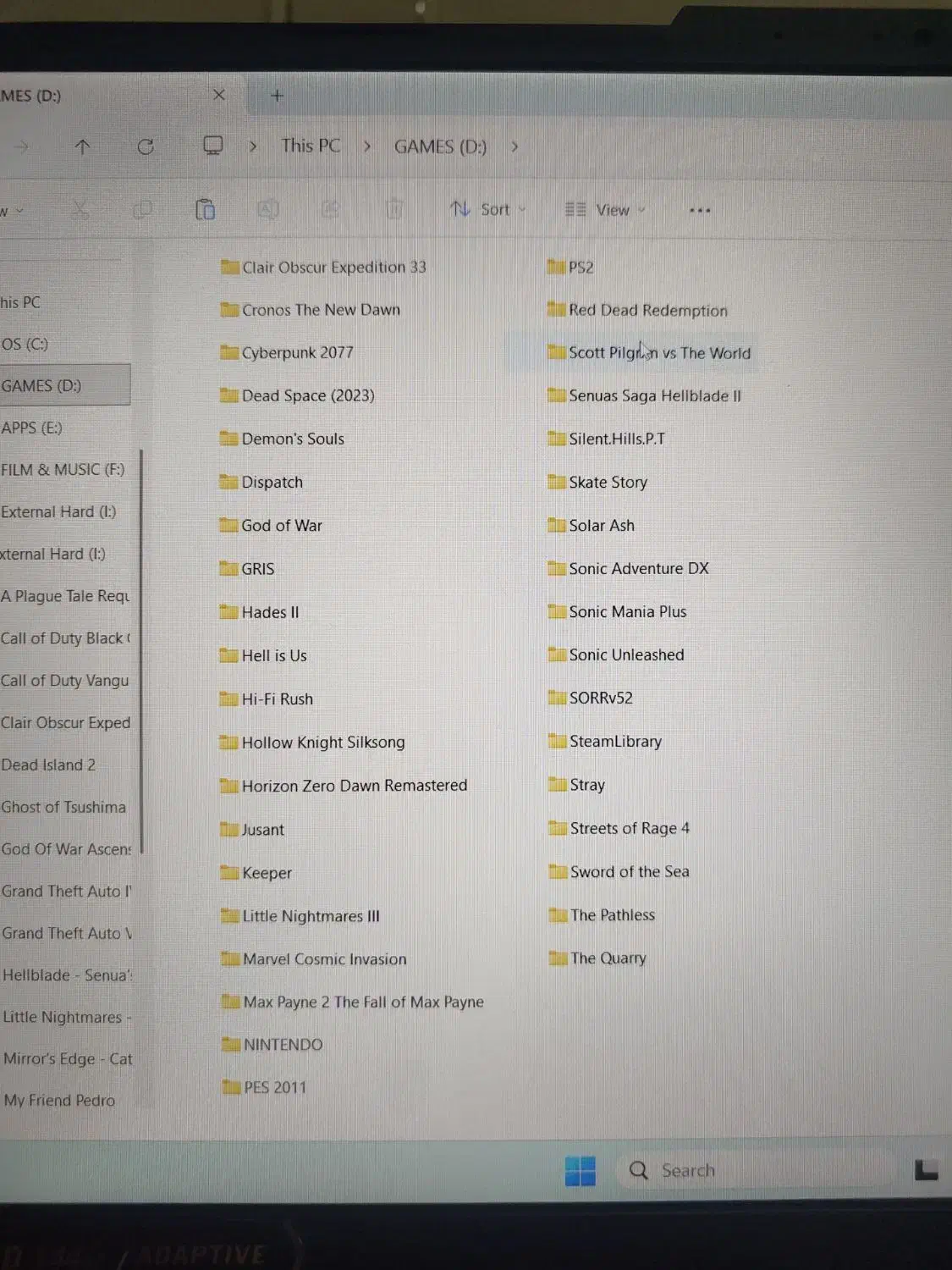
Task: Select Dead Space (2023) folder
Action: click(297, 395)
